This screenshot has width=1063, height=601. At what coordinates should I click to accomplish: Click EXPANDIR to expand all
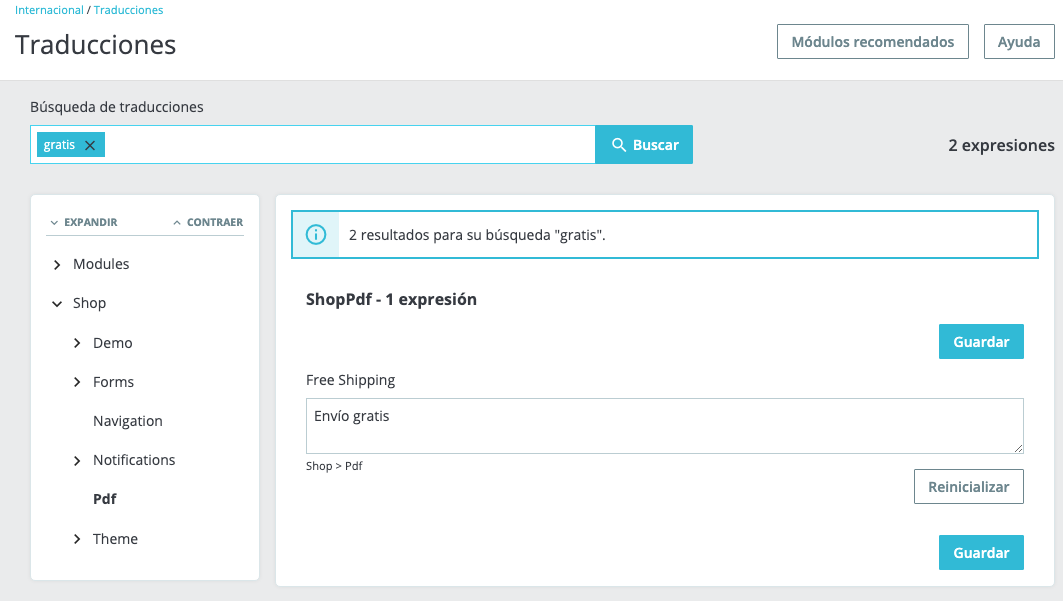pyautogui.click(x=84, y=222)
